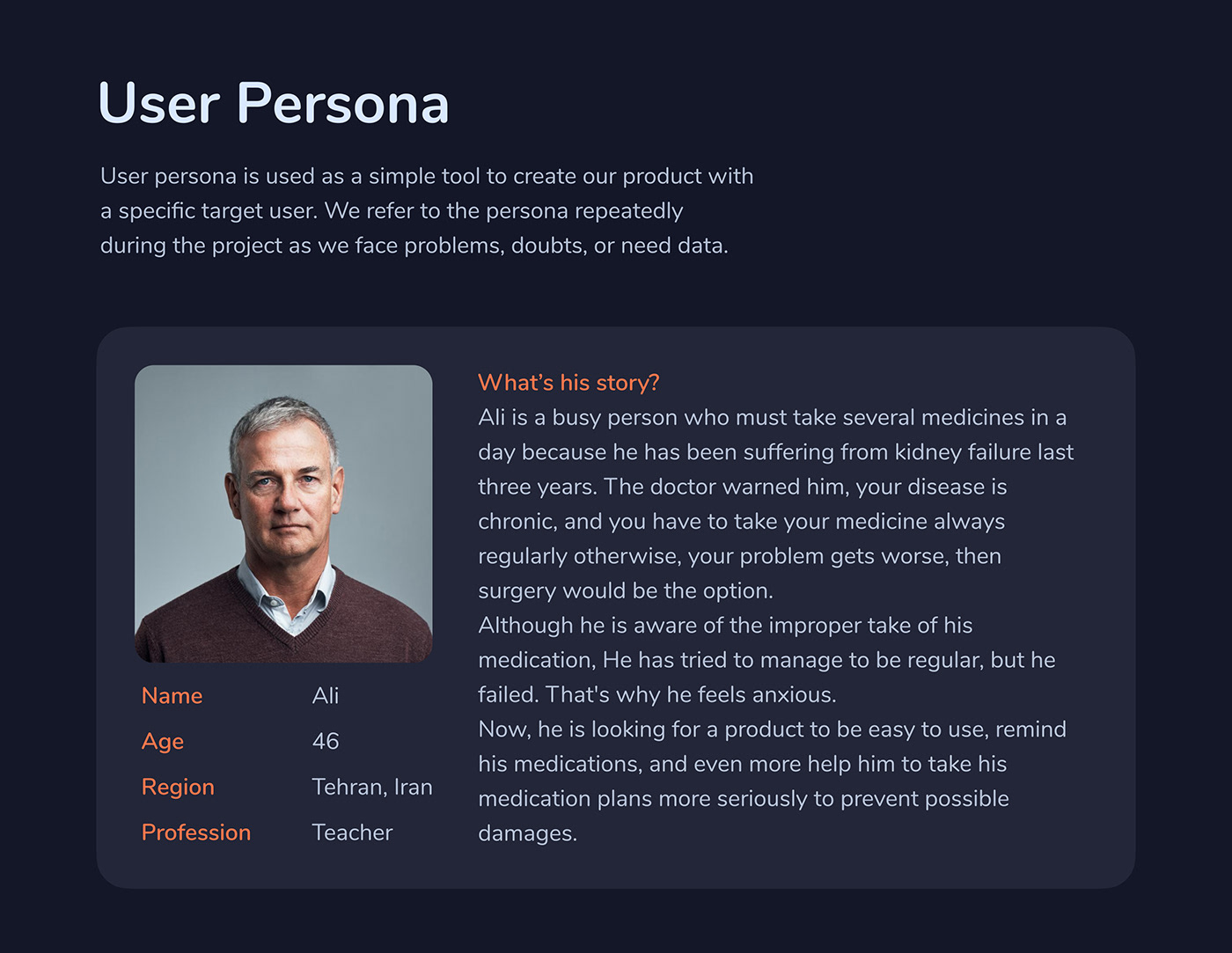Screen dimensions: 1232x953
Task: Click the User Persona heading
Action: tap(274, 104)
